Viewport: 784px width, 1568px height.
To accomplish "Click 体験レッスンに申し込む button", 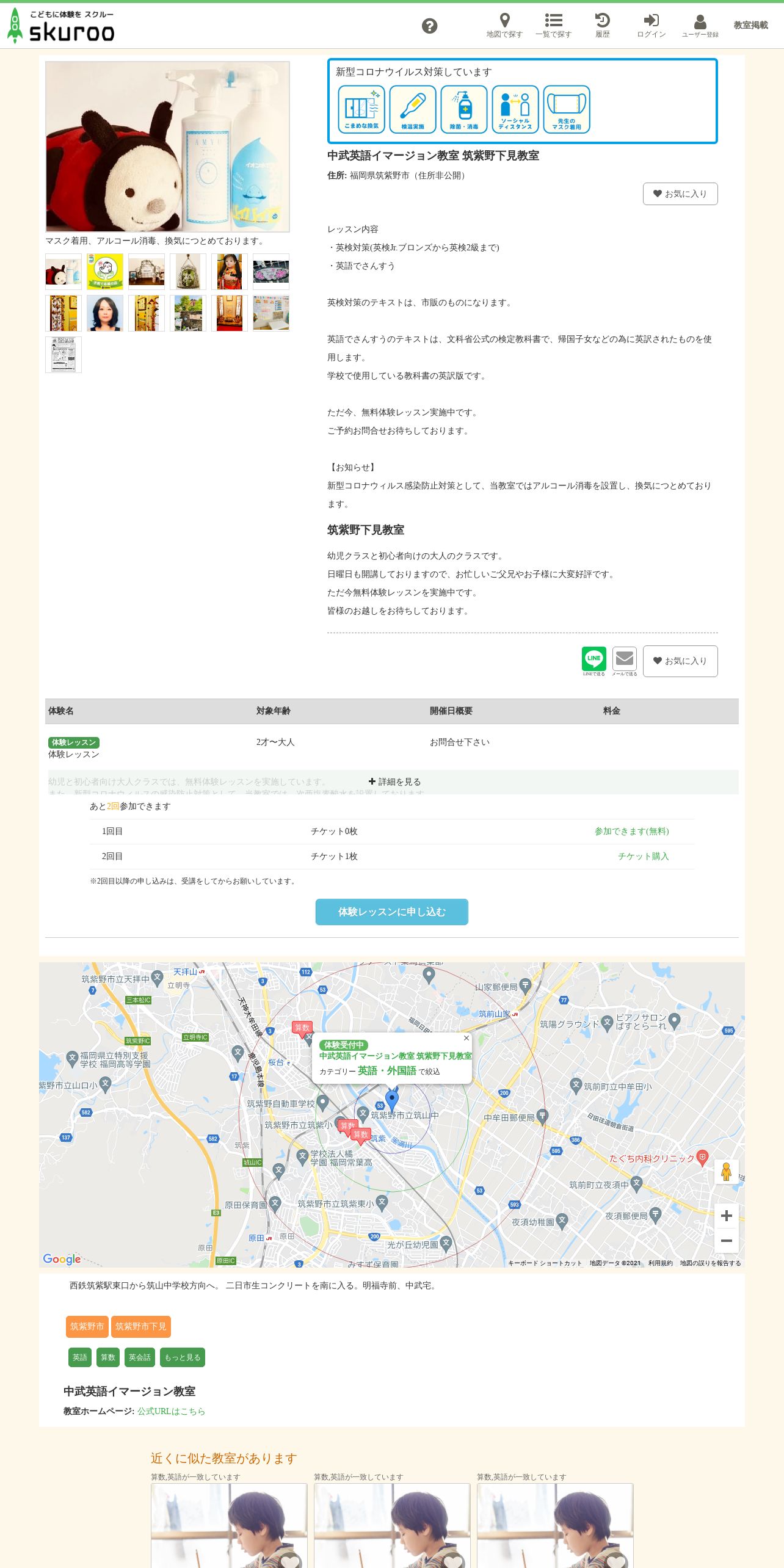I will (x=392, y=912).
